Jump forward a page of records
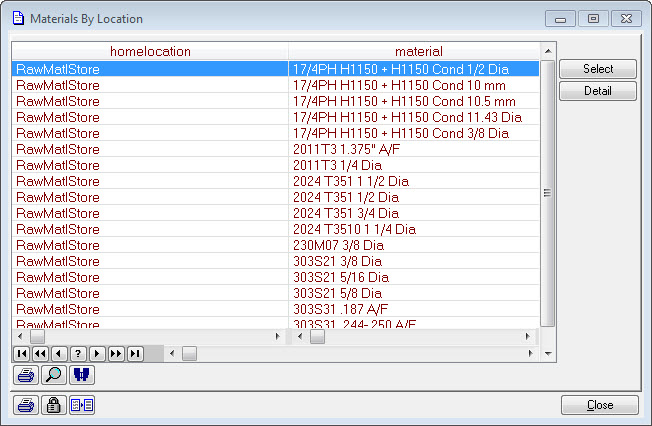This screenshot has width=652, height=426. click(116, 354)
